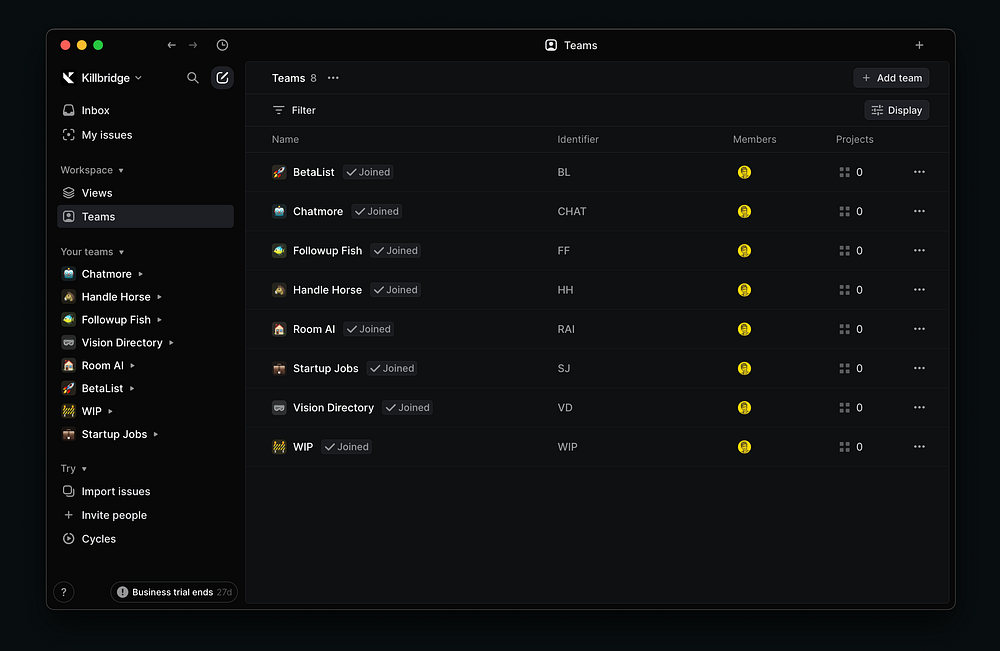Open the help question mark icon

(x=64, y=592)
